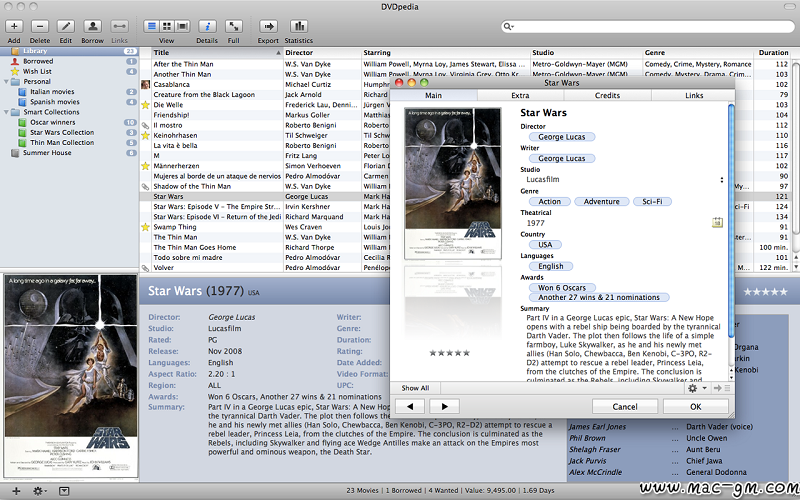Set the star rating under the poster
This screenshot has width=800, height=500.
[x=449, y=353]
